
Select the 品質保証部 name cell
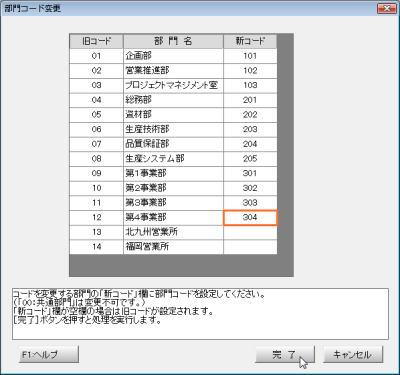pyautogui.click(x=173, y=144)
